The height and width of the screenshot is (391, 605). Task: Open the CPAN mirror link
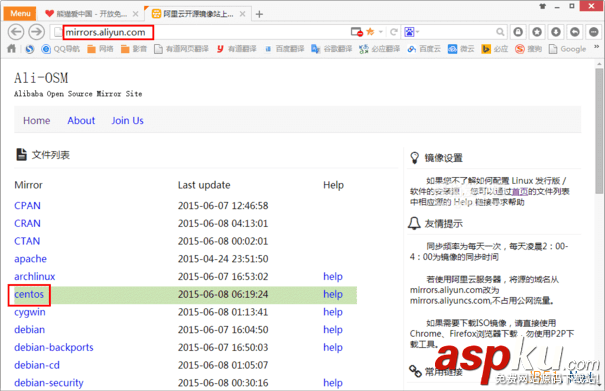click(27, 205)
